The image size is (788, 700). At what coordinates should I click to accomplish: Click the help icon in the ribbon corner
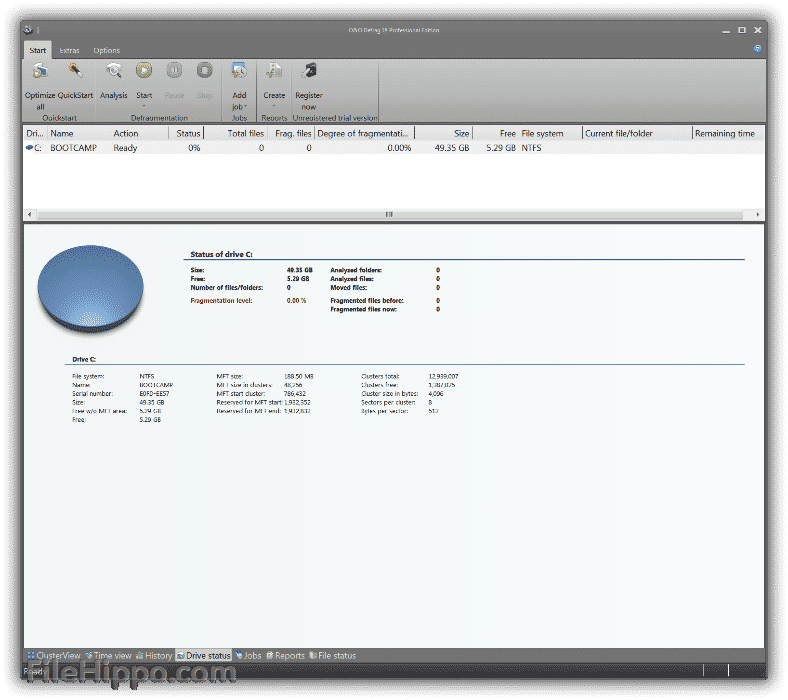pyautogui.click(x=757, y=48)
